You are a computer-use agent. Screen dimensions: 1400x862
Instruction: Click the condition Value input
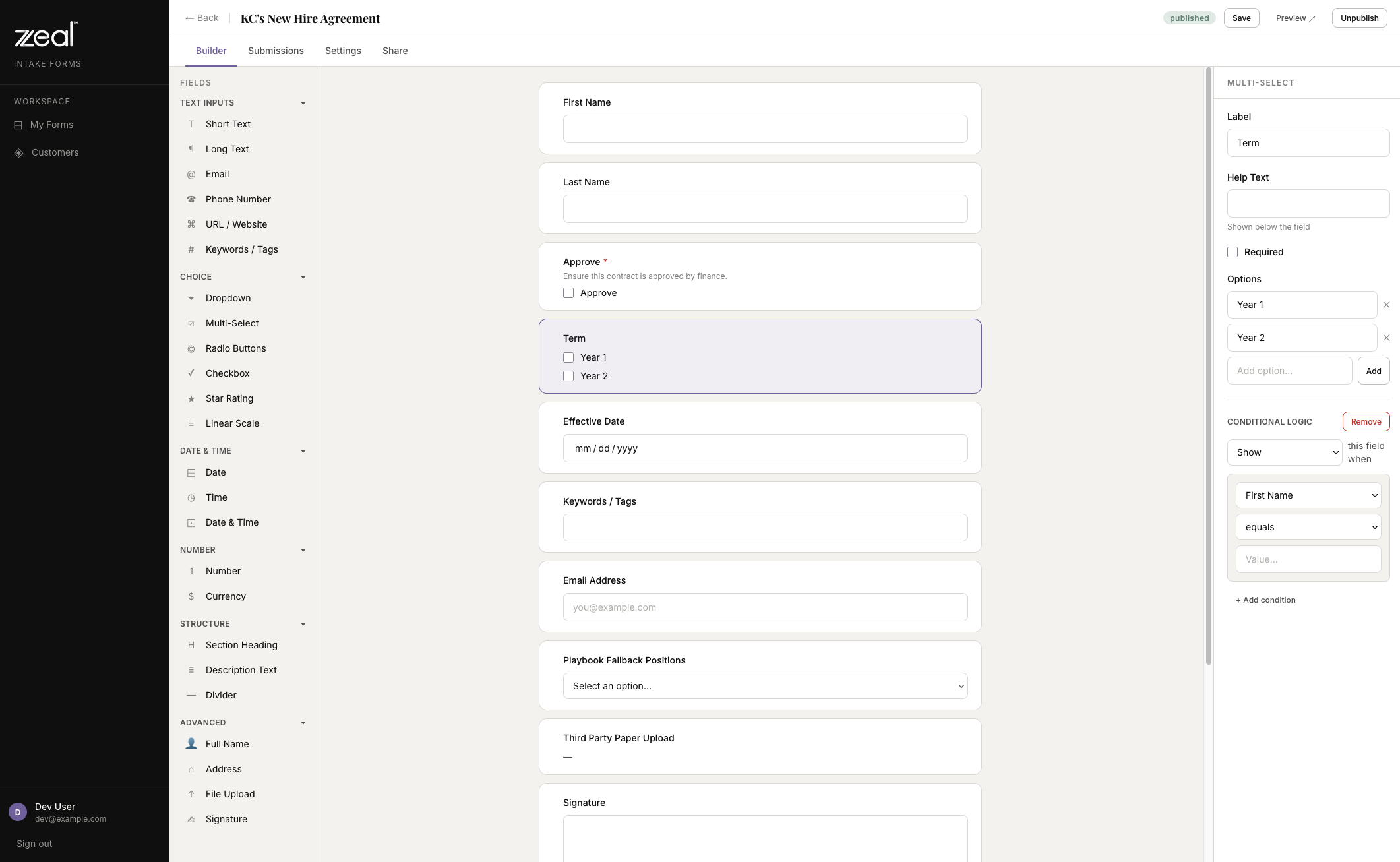(x=1308, y=559)
